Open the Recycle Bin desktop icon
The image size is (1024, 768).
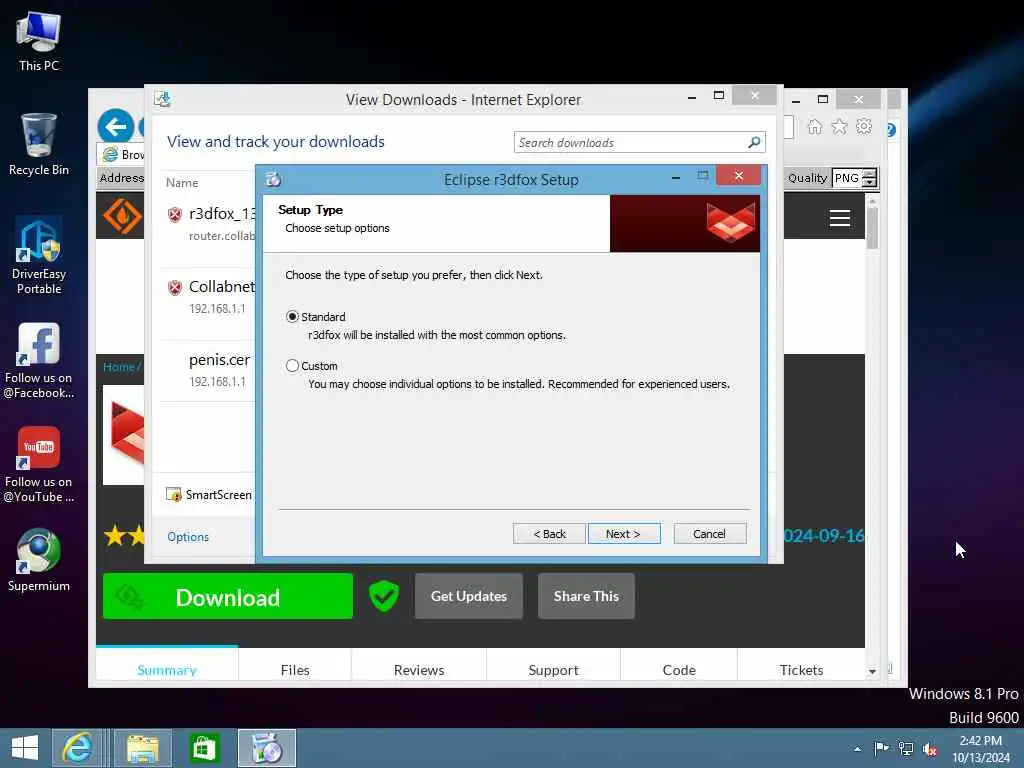(x=39, y=144)
